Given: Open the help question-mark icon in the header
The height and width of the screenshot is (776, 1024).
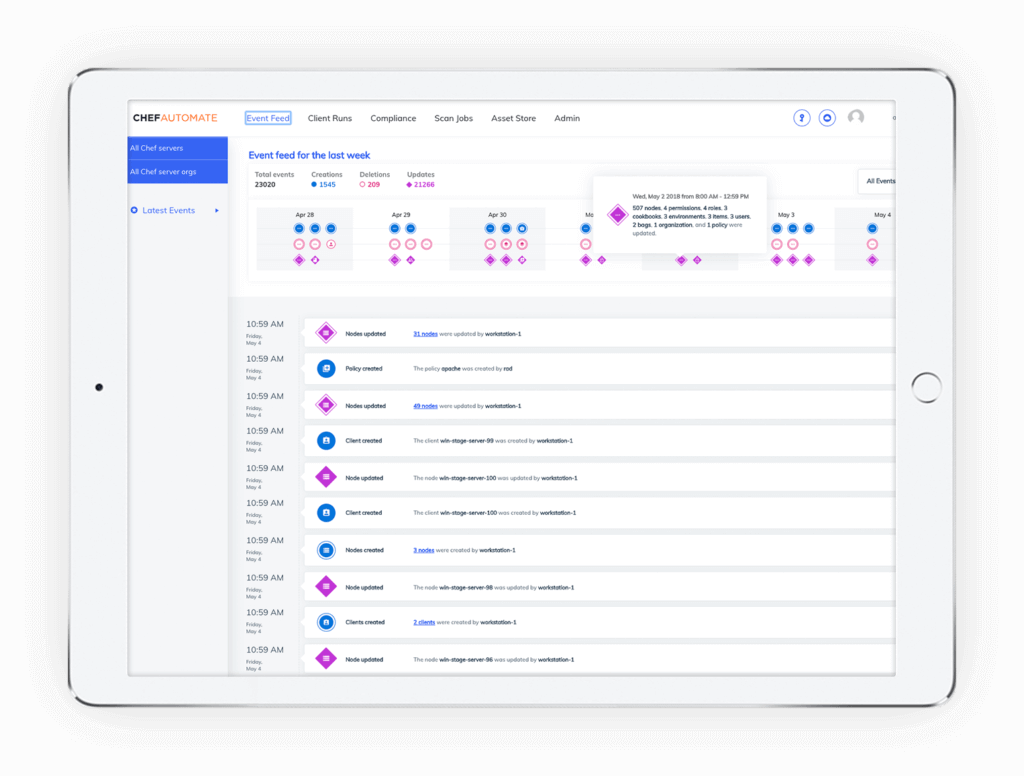Looking at the screenshot, I should pyautogui.click(x=801, y=118).
